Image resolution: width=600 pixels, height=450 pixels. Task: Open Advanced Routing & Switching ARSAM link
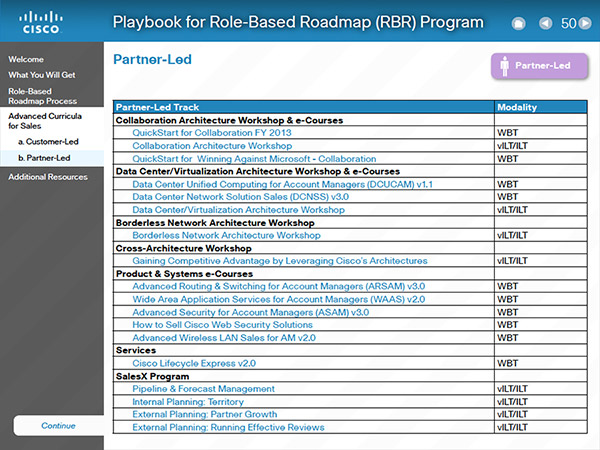pyautogui.click(x=279, y=286)
